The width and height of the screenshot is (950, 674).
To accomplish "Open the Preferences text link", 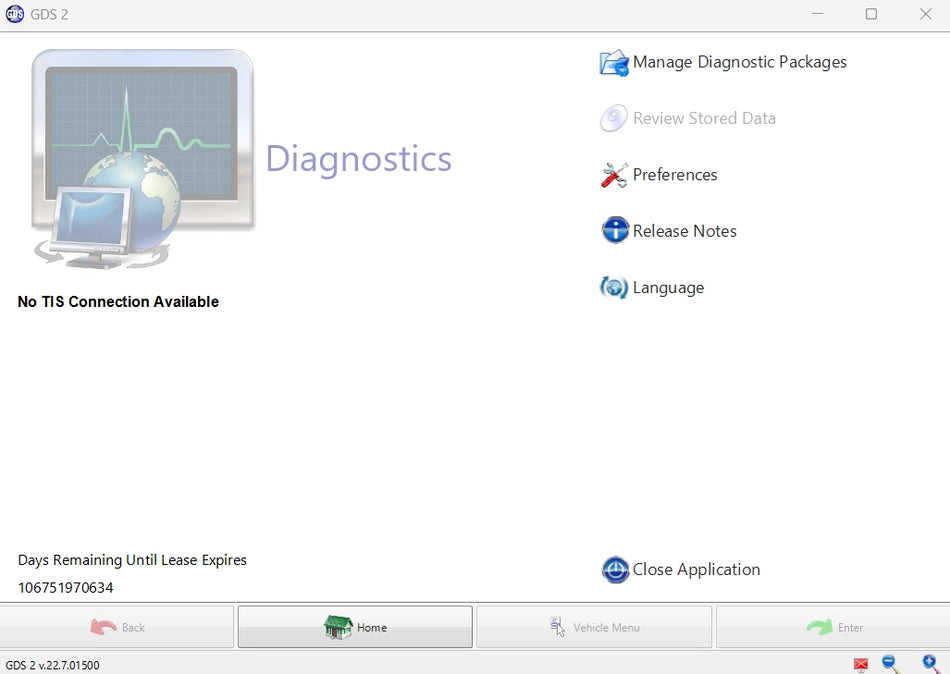I will pyautogui.click(x=675, y=175).
